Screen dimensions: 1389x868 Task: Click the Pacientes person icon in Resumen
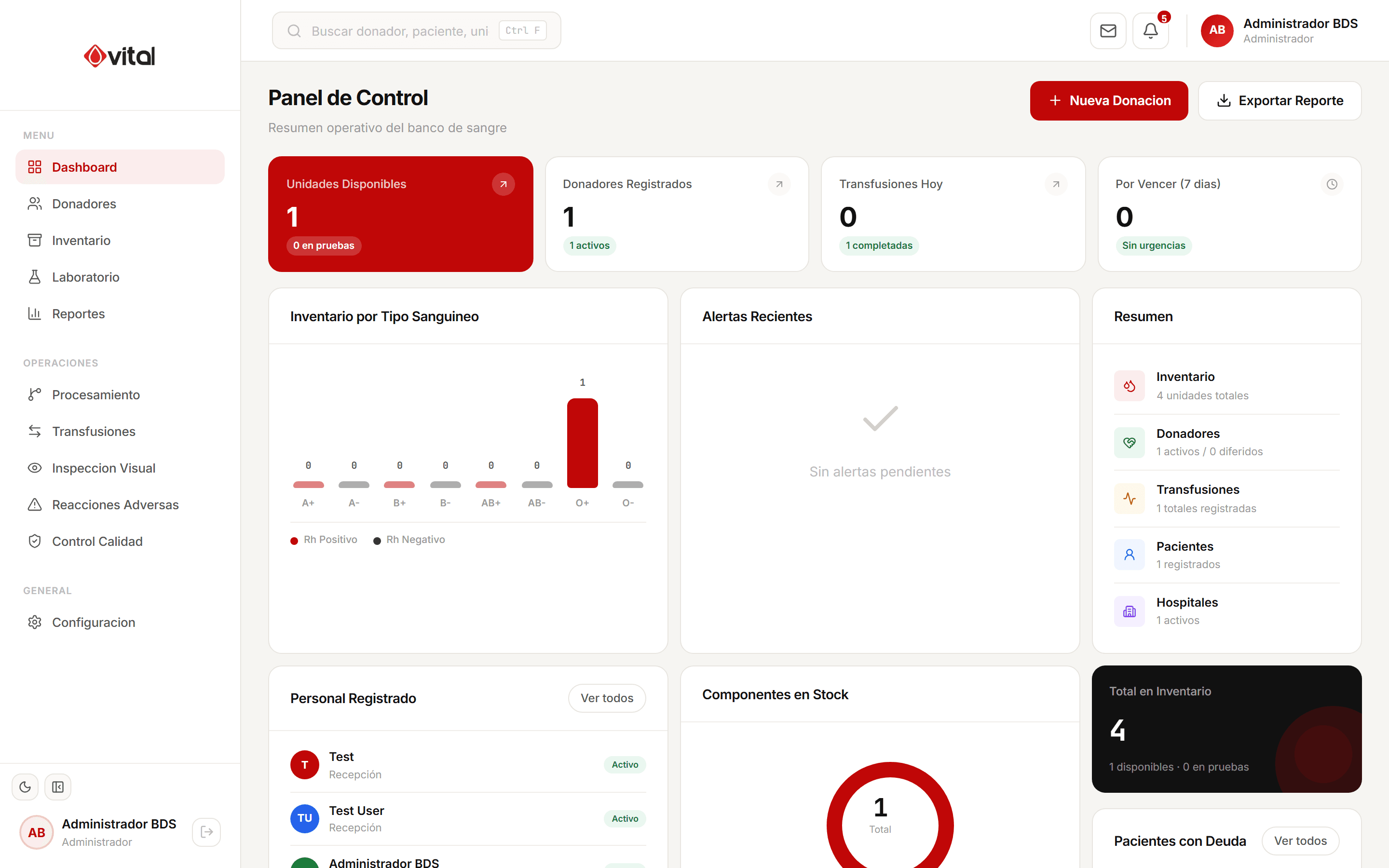(1129, 555)
